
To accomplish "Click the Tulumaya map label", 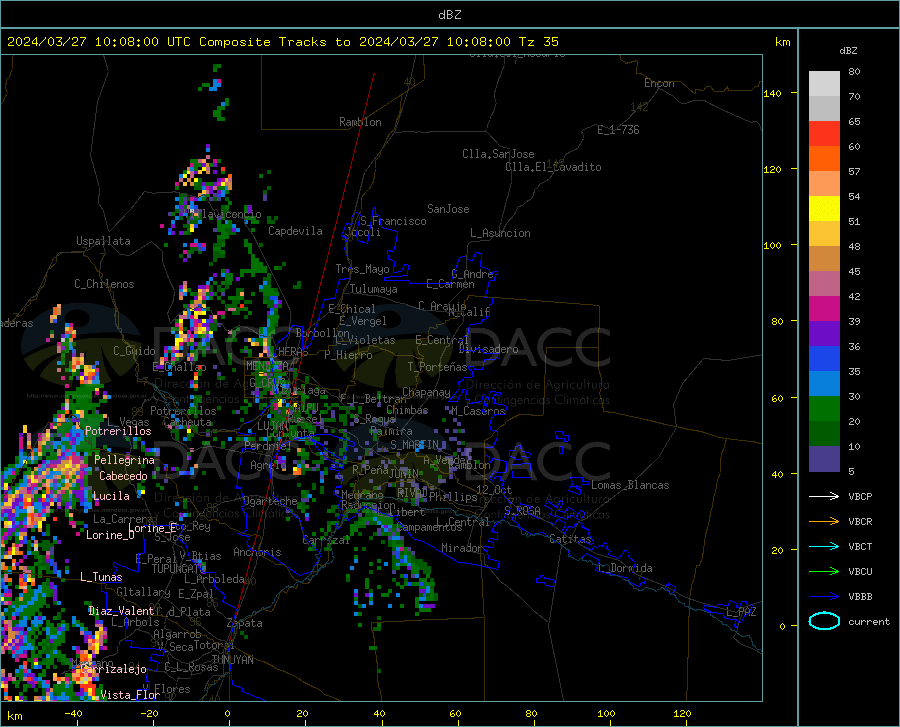I will tap(374, 289).
